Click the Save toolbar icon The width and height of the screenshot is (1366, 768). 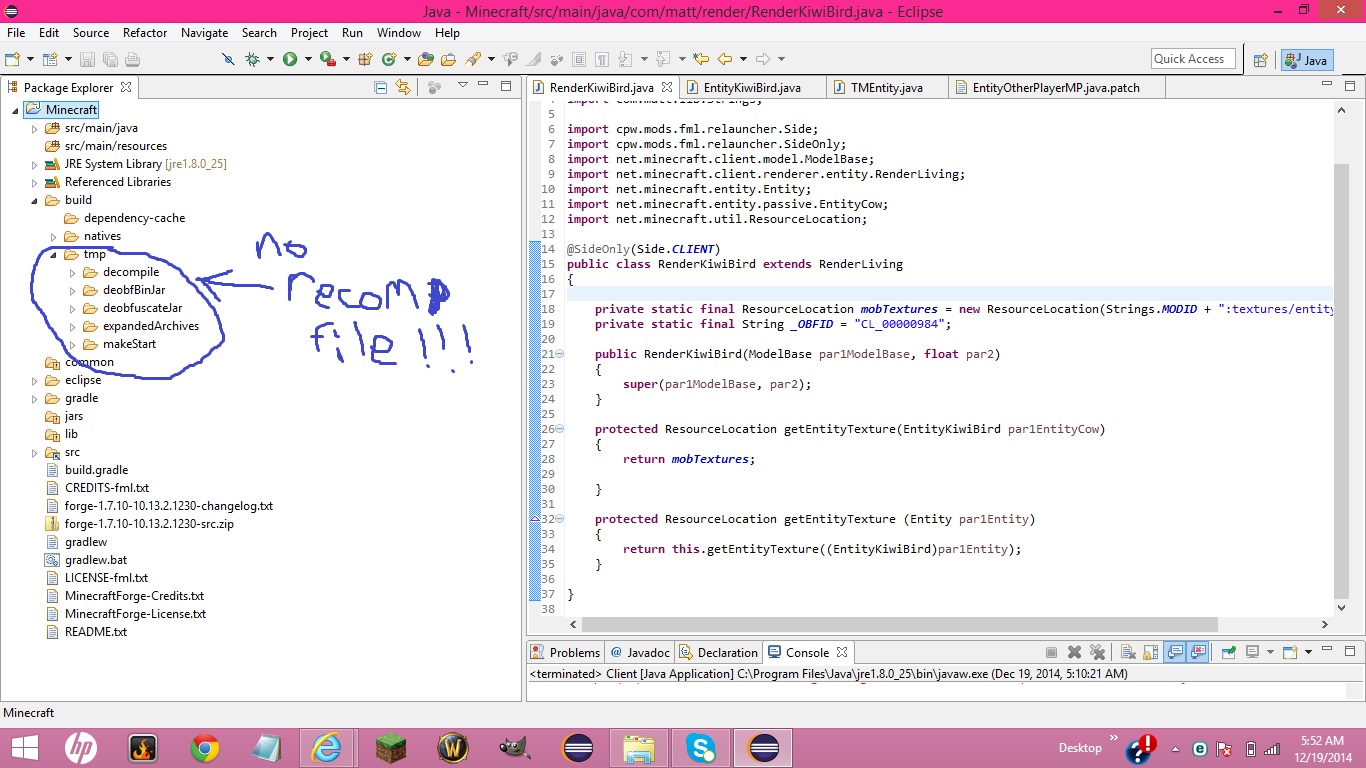click(87, 59)
